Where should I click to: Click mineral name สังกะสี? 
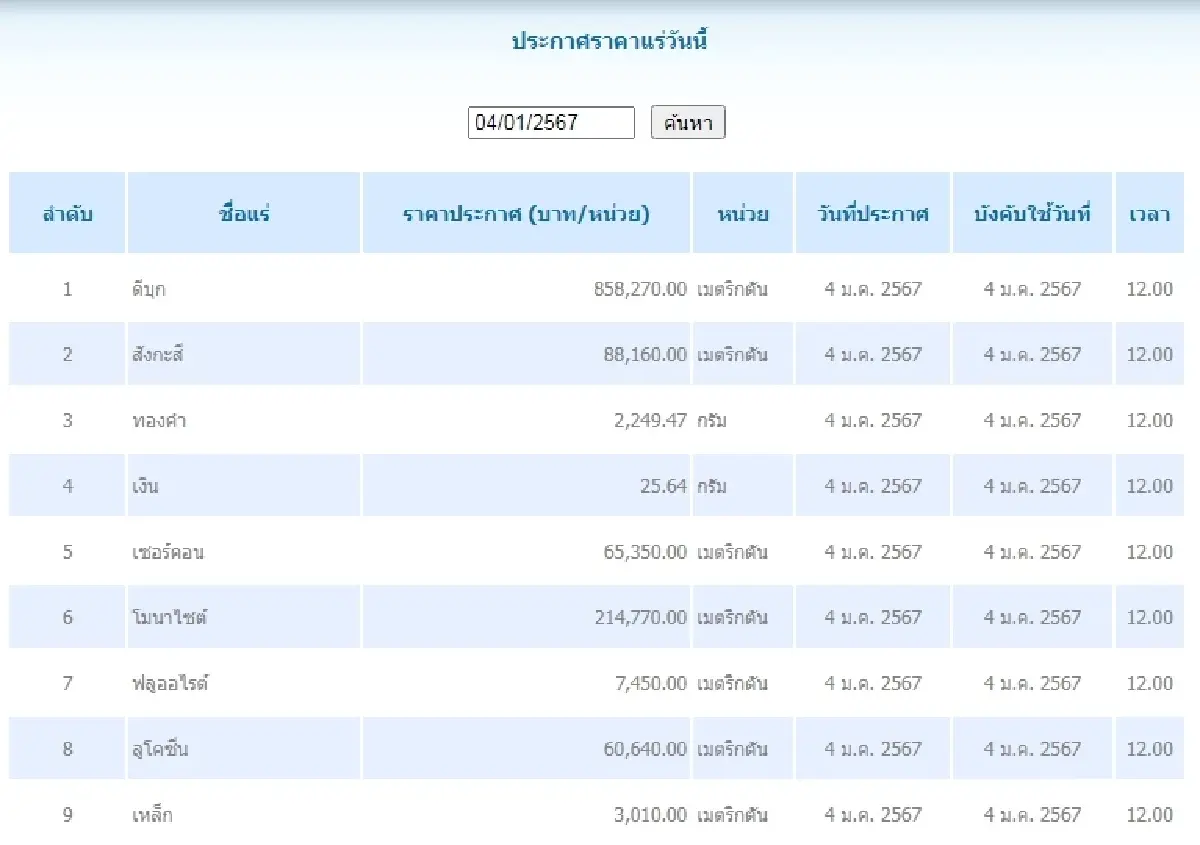(x=158, y=354)
